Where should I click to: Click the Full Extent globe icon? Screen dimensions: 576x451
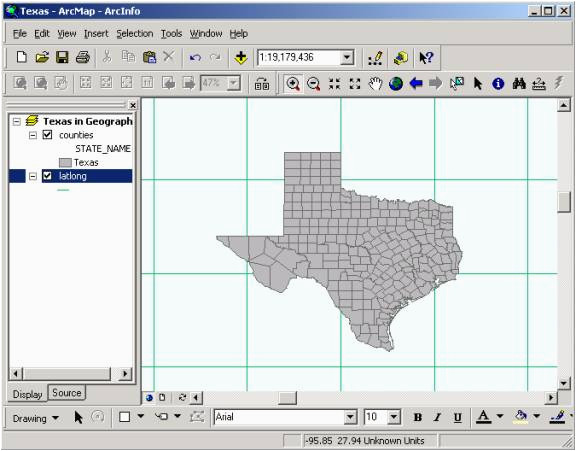(x=396, y=84)
